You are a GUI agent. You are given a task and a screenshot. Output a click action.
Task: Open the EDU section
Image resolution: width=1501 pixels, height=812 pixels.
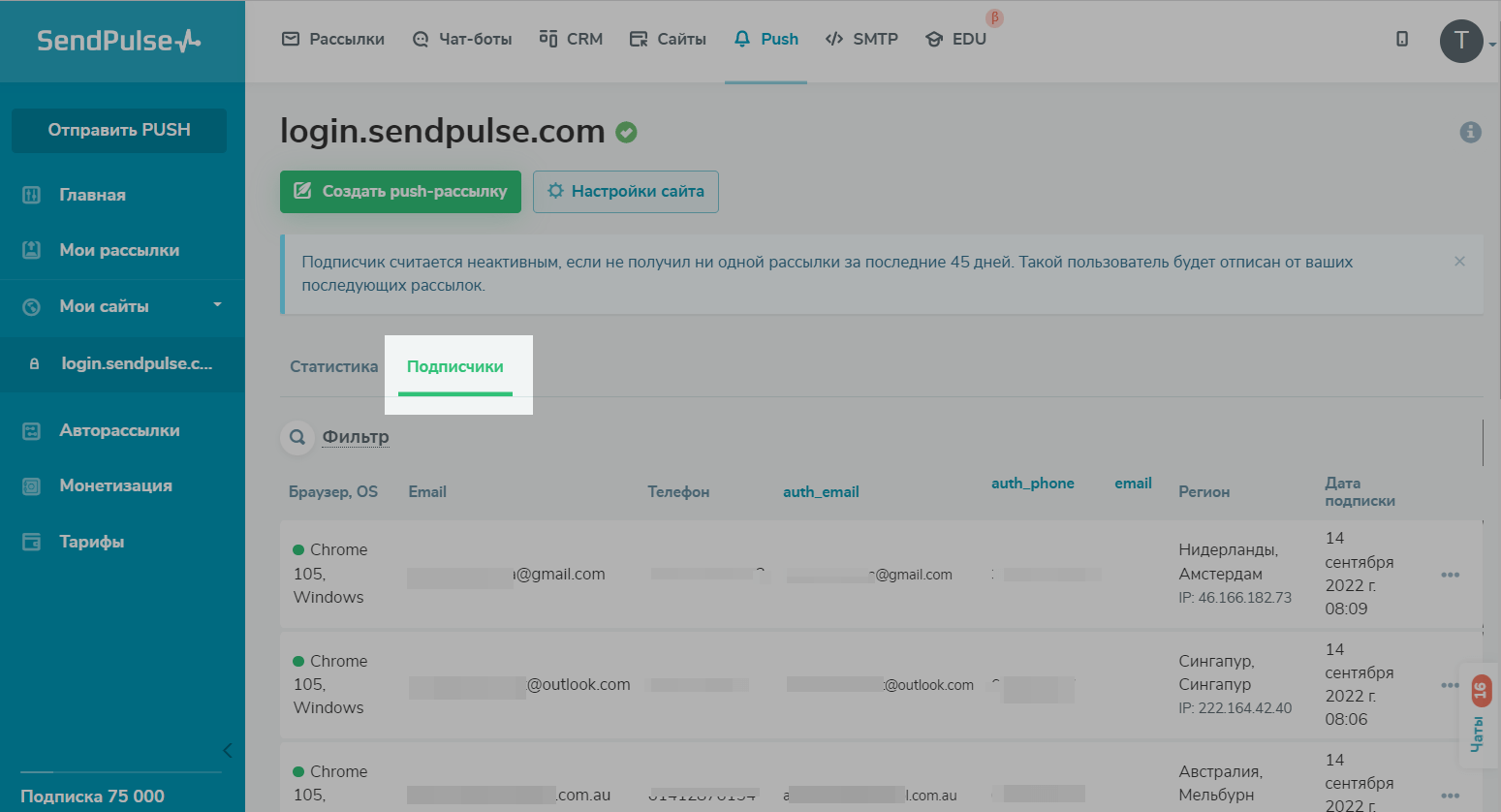click(955, 39)
